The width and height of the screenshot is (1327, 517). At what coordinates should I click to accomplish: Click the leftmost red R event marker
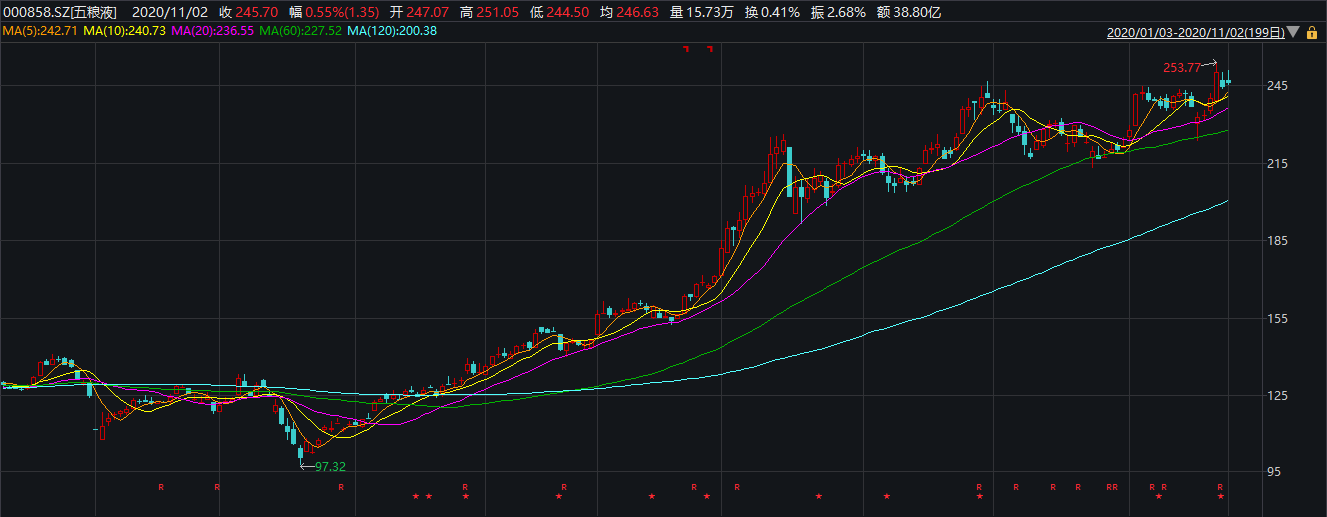pyautogui.click(x=161, y=487)
